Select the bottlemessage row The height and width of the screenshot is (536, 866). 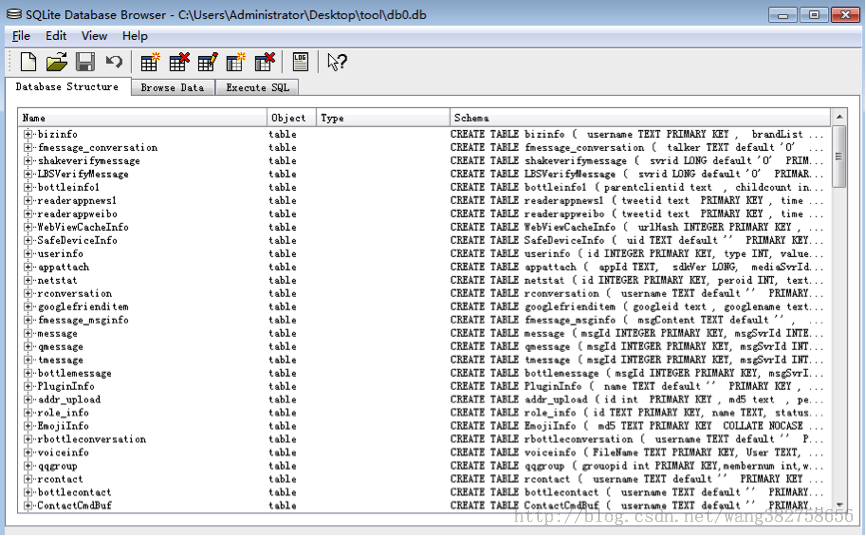point(424,373)
